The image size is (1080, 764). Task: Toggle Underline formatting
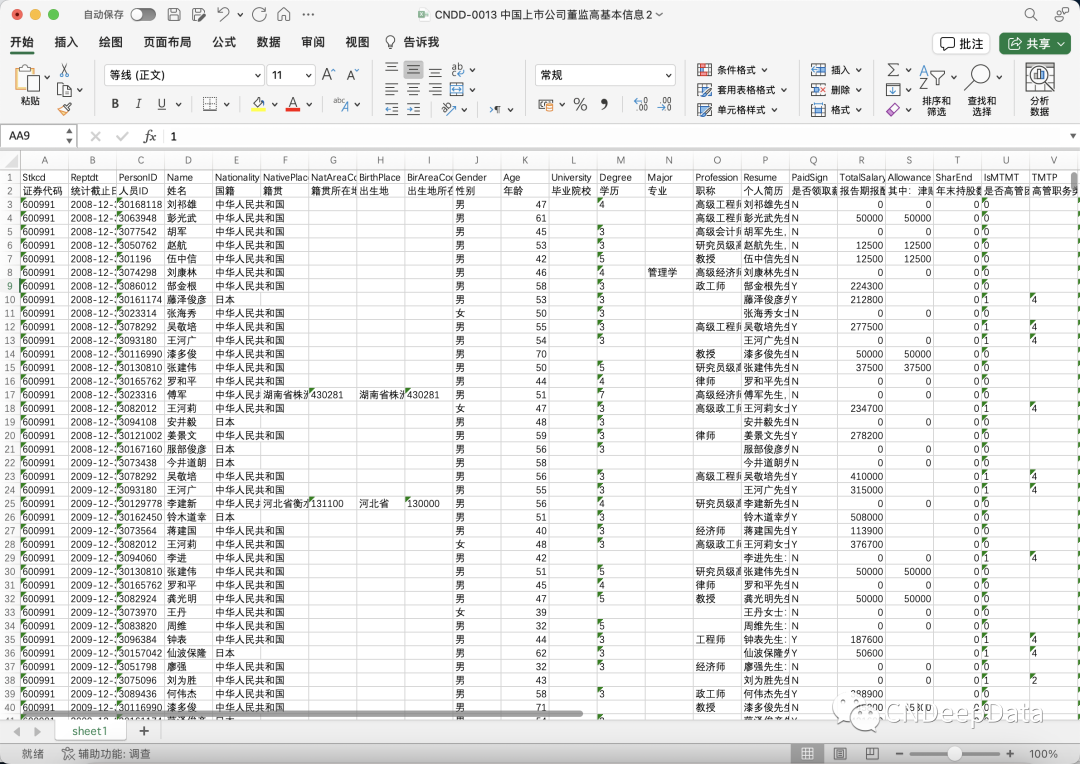point(162,103)
